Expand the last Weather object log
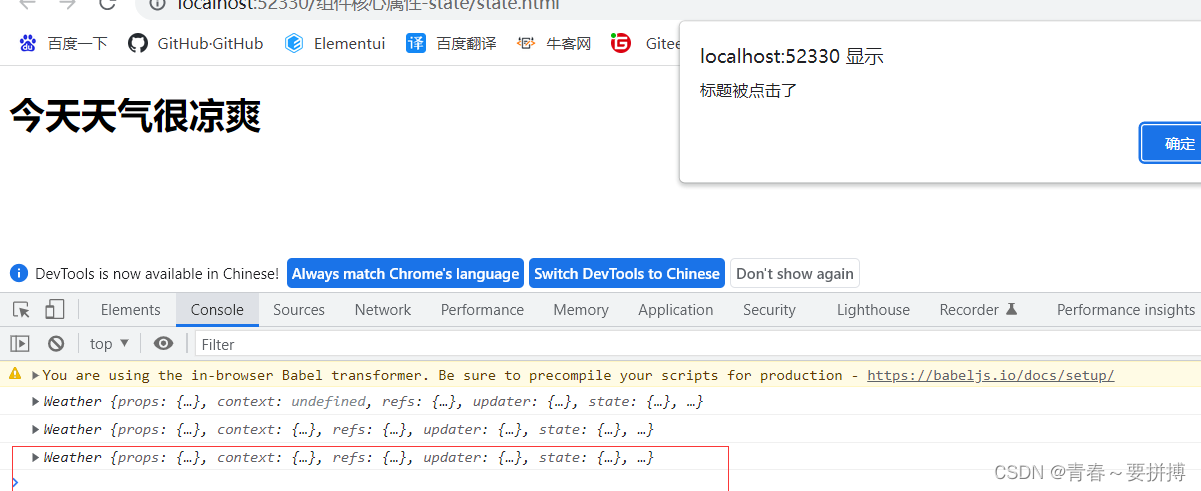The height and width of the screenshot is (491, 1201). pos(37,458)
